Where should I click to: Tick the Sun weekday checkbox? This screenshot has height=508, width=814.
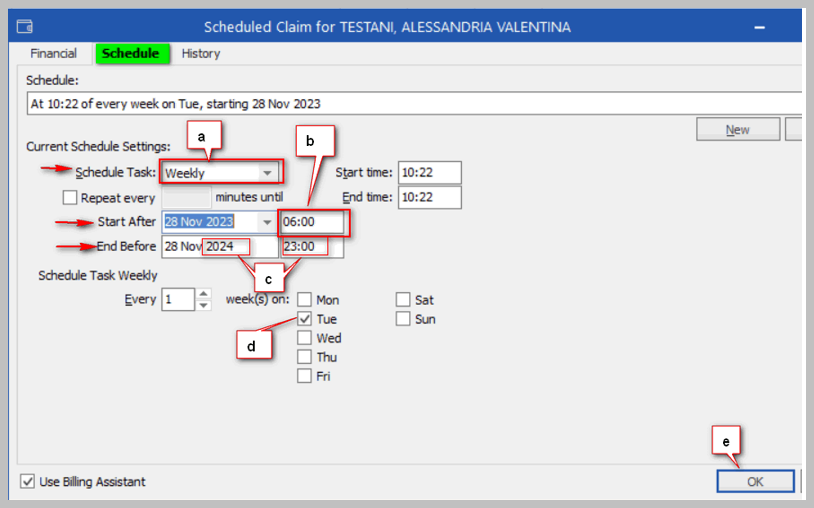(x=403, y=319)
